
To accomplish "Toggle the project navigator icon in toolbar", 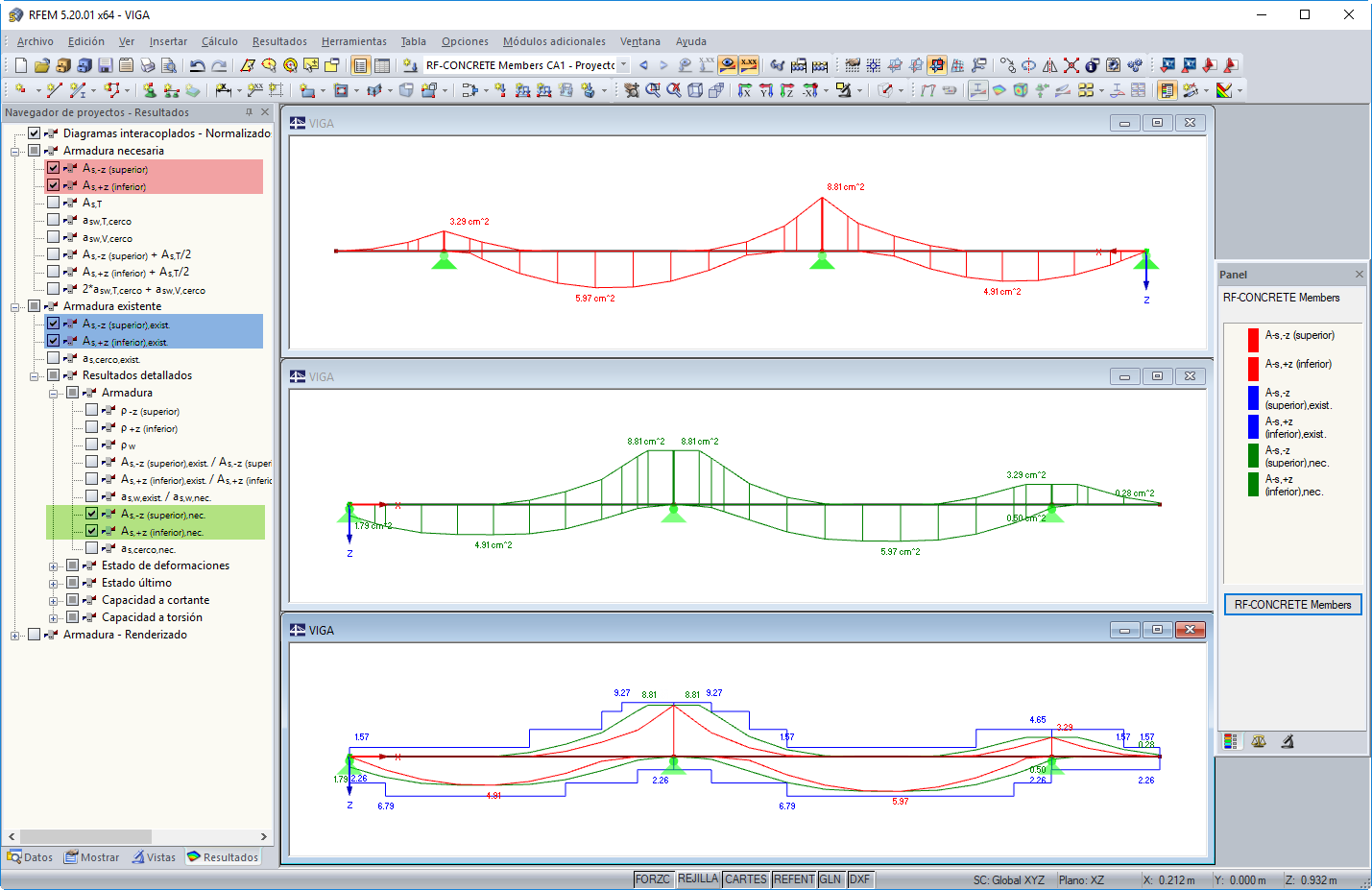I will pos(360,65).
